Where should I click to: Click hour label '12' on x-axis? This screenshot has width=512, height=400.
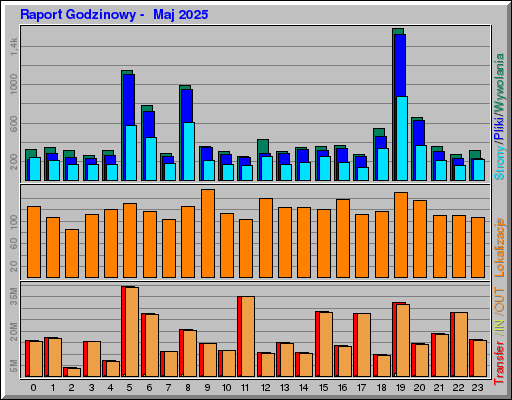coord(266,388)
